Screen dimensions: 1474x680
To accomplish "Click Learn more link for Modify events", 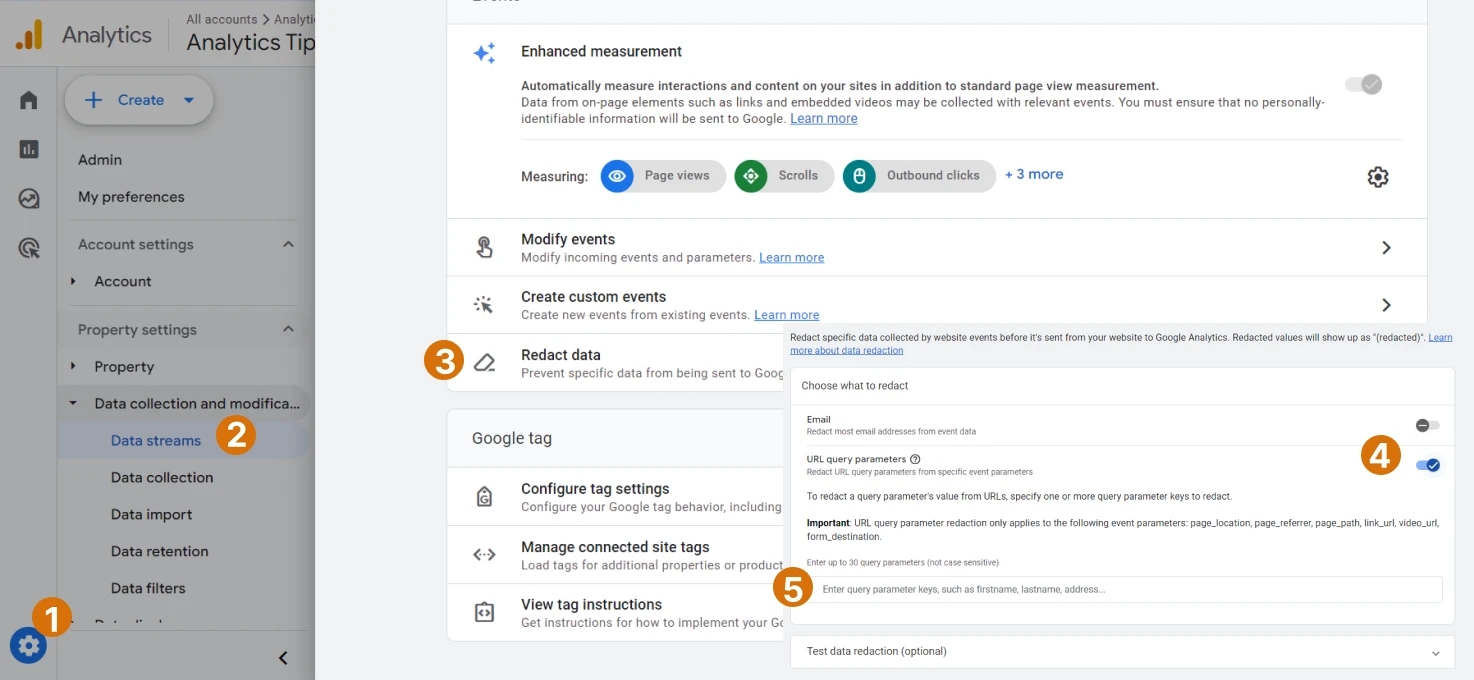I will [792, 258].
